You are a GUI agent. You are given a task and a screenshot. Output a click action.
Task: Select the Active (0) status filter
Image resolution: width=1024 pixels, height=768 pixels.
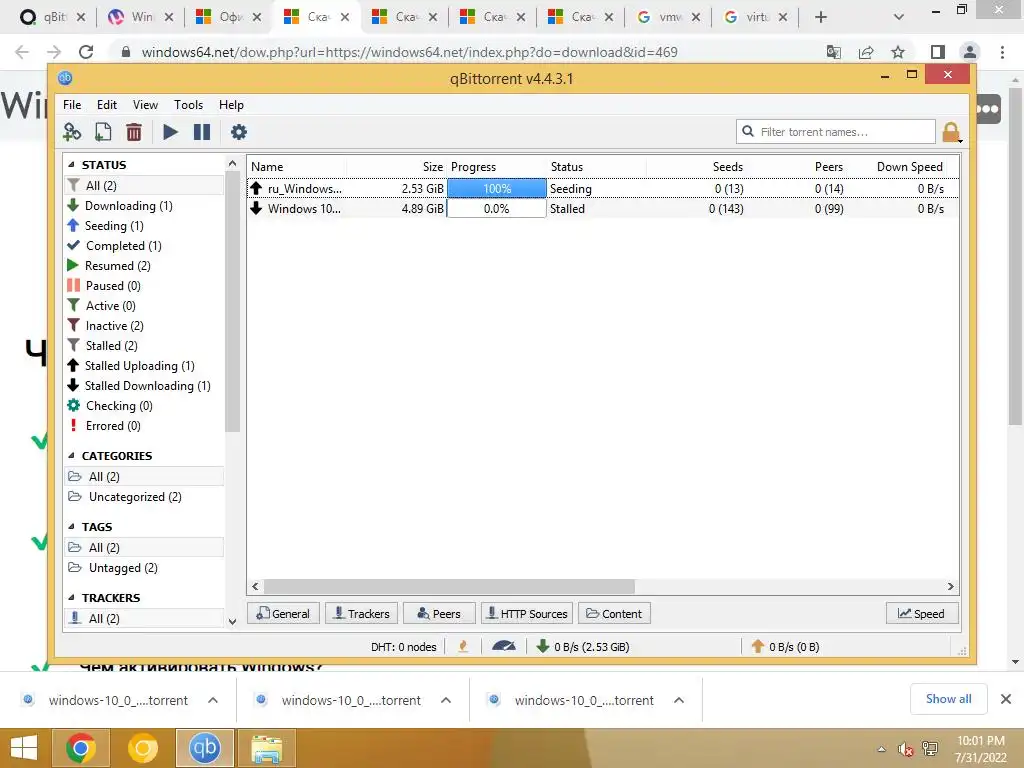pyautogui.click(x=110, y=306)
